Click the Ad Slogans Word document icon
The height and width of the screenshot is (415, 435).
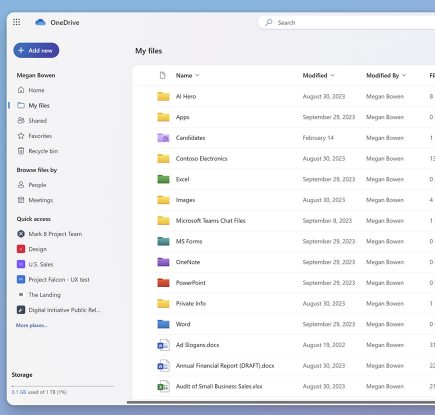tap(163, 345)
